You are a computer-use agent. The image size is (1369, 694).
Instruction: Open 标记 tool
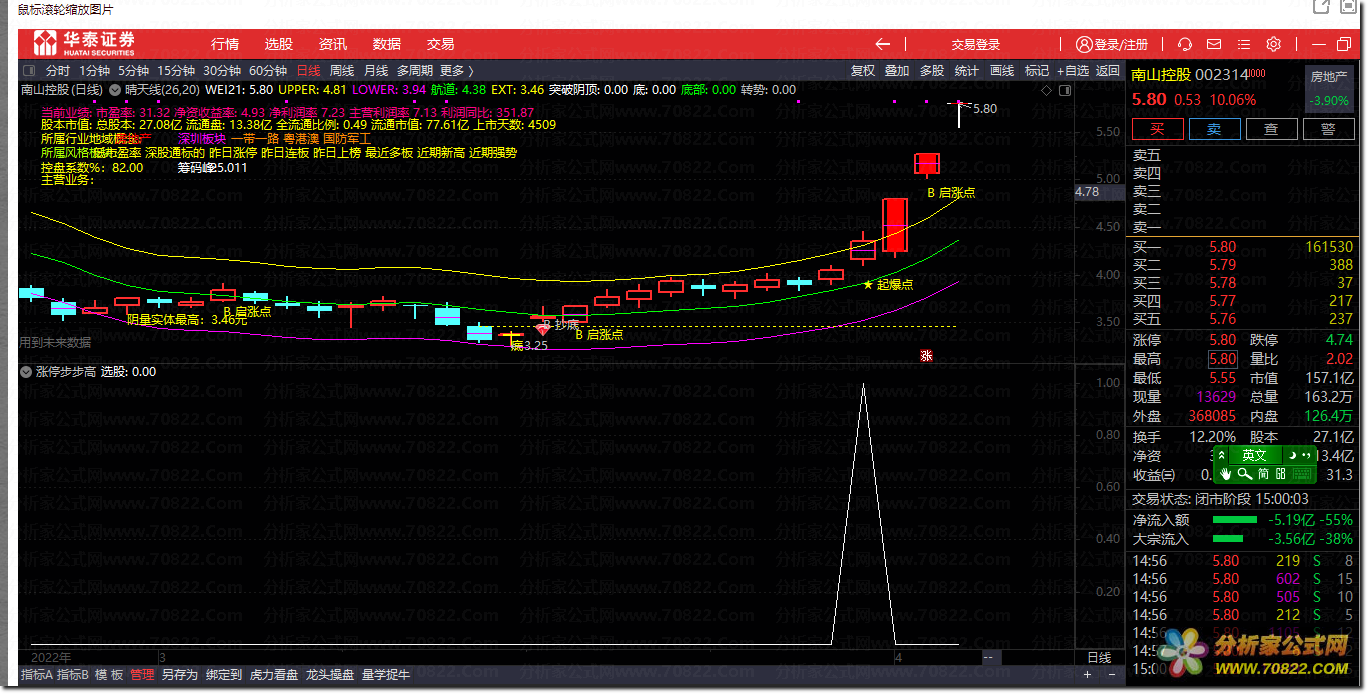click(1037, 71)
